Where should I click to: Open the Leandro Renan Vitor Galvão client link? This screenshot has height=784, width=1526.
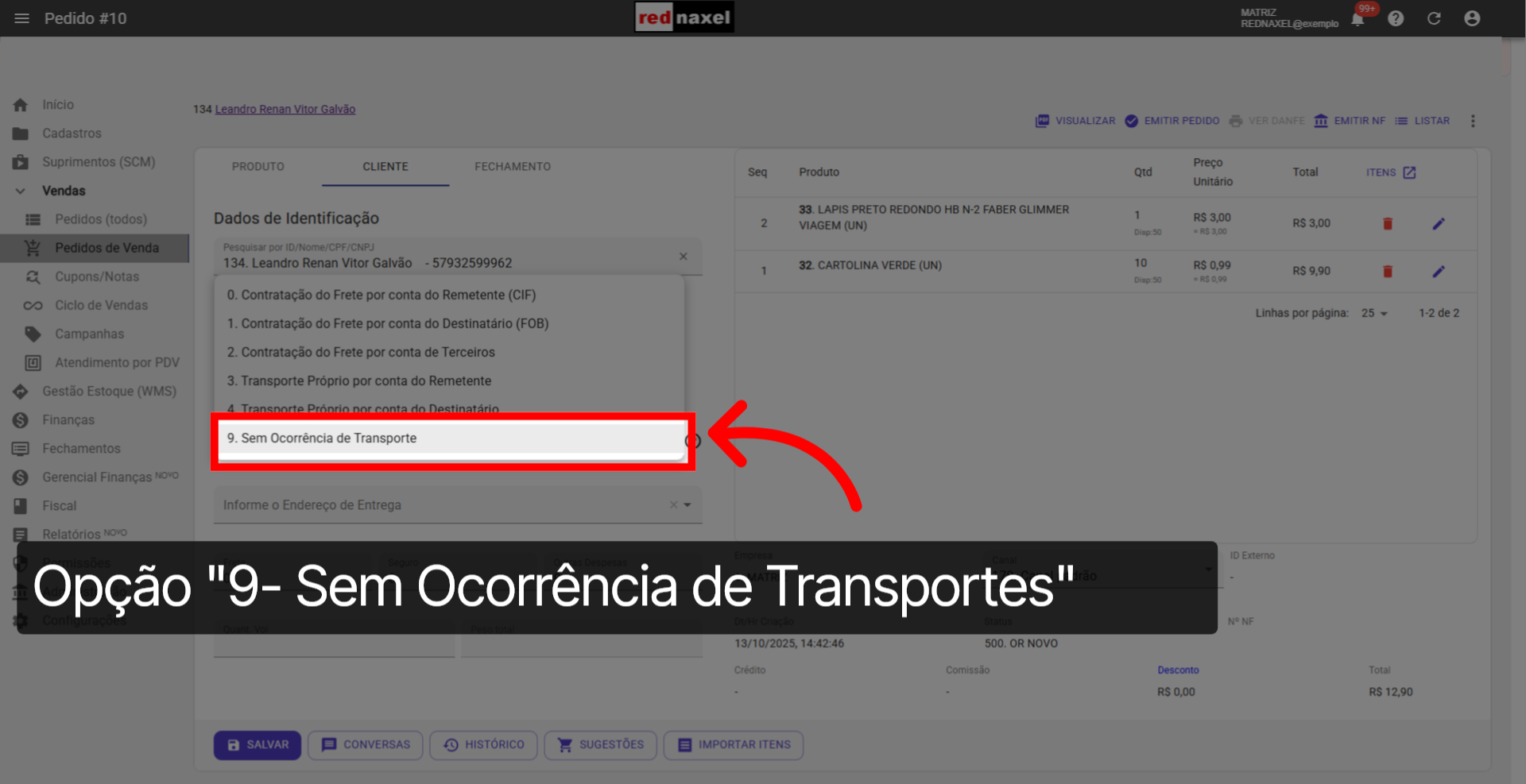(285, 109)
